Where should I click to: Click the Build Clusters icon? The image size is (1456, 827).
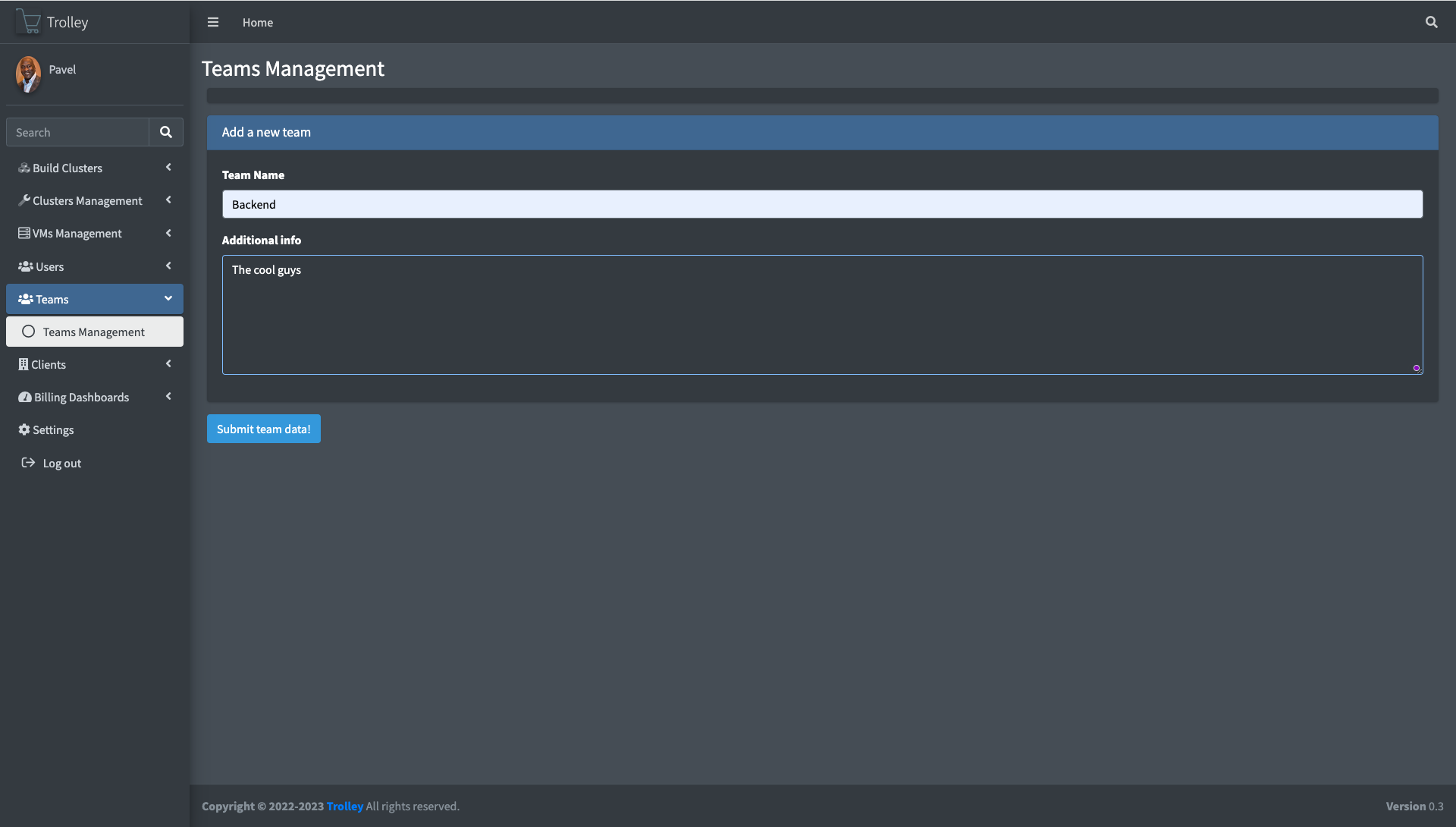pyautogui.click(x=24, y=168)
